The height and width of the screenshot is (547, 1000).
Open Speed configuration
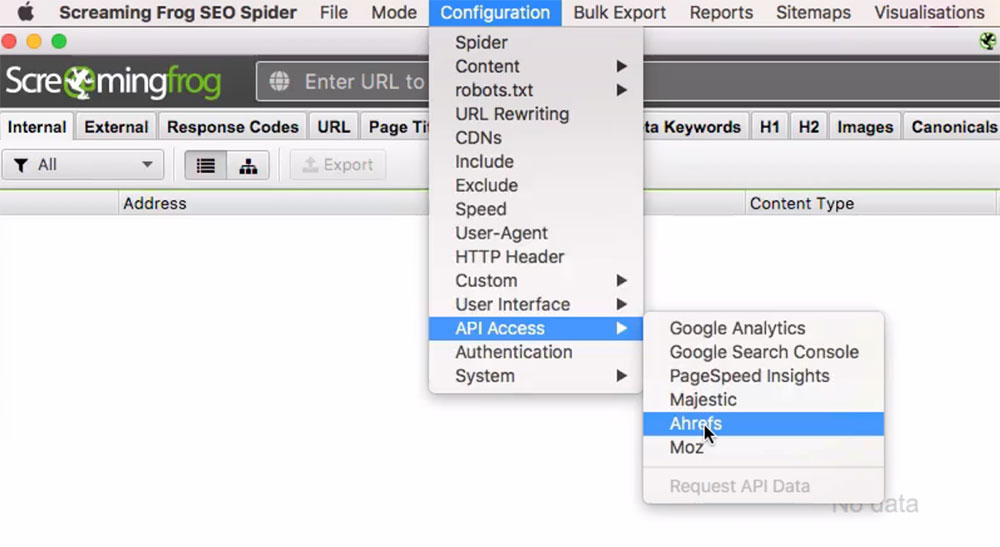536,209
